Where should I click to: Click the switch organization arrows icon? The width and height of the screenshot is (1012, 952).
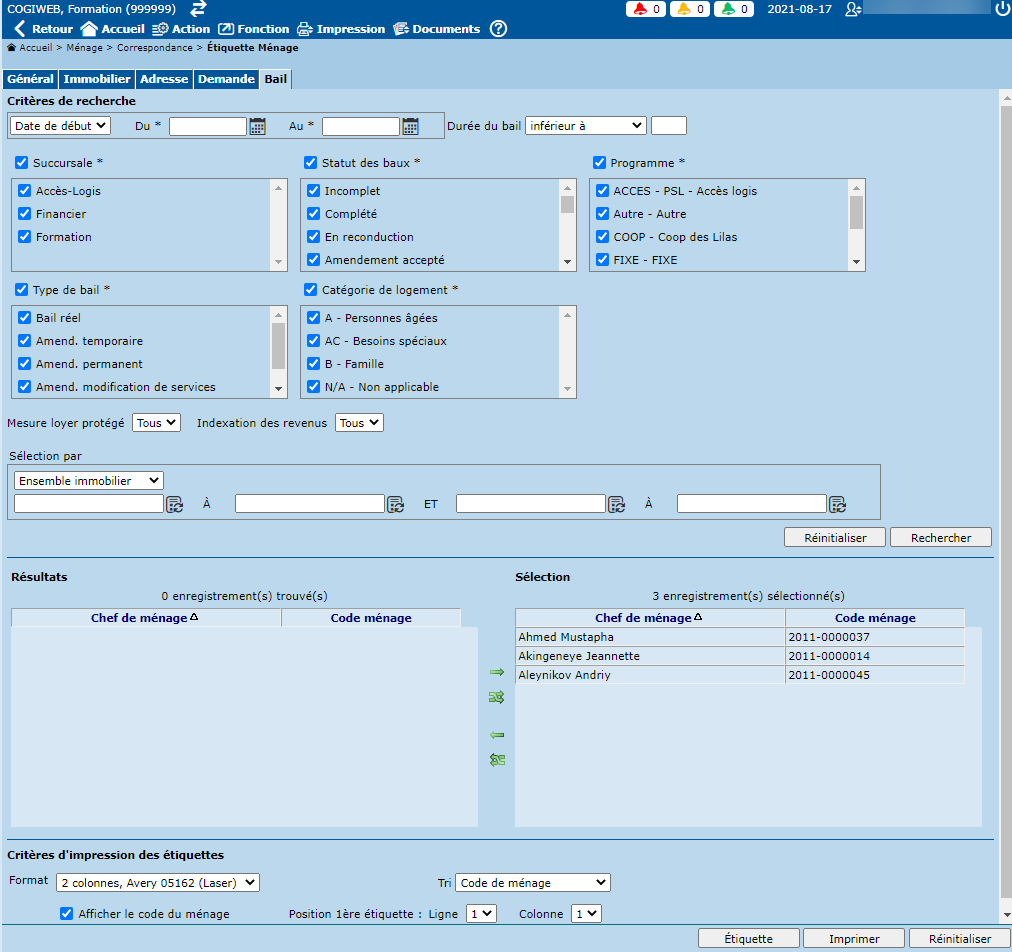click(x=199, y=9)
